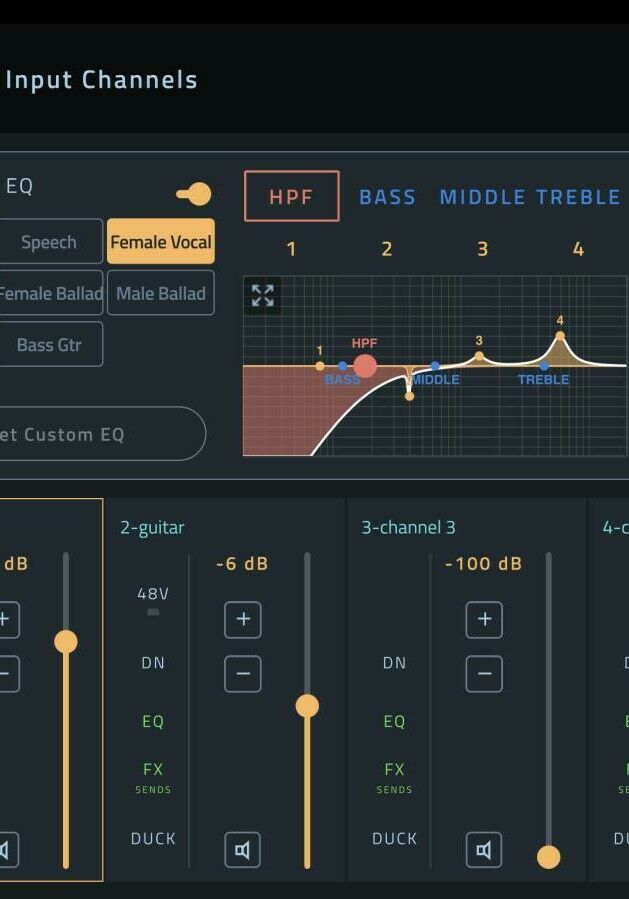Select the HPF band tab
The height and width of the screenshot is (899, 629).
[x=291, y=196]
